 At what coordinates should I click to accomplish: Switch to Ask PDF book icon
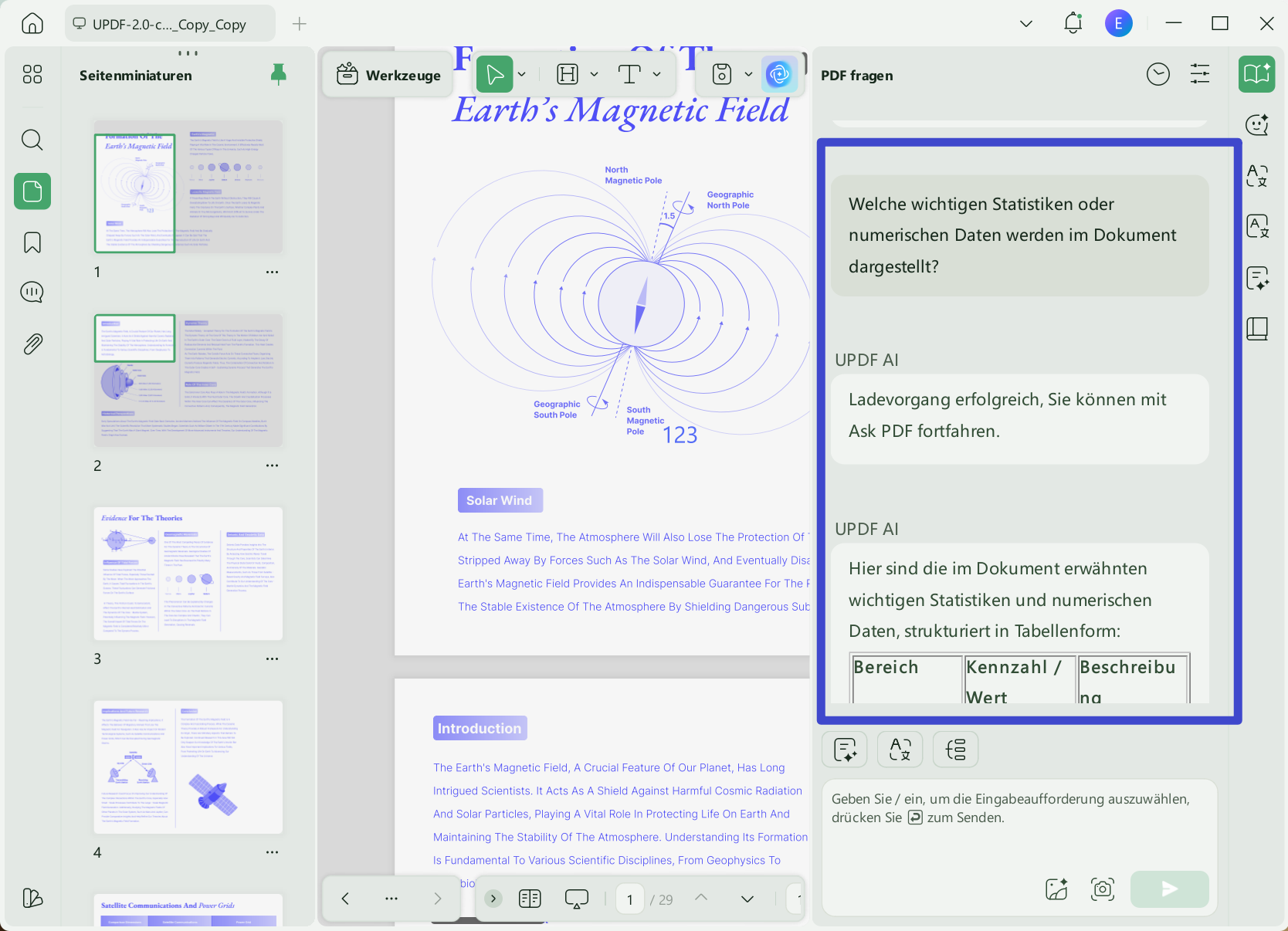tap(1257, 74)
